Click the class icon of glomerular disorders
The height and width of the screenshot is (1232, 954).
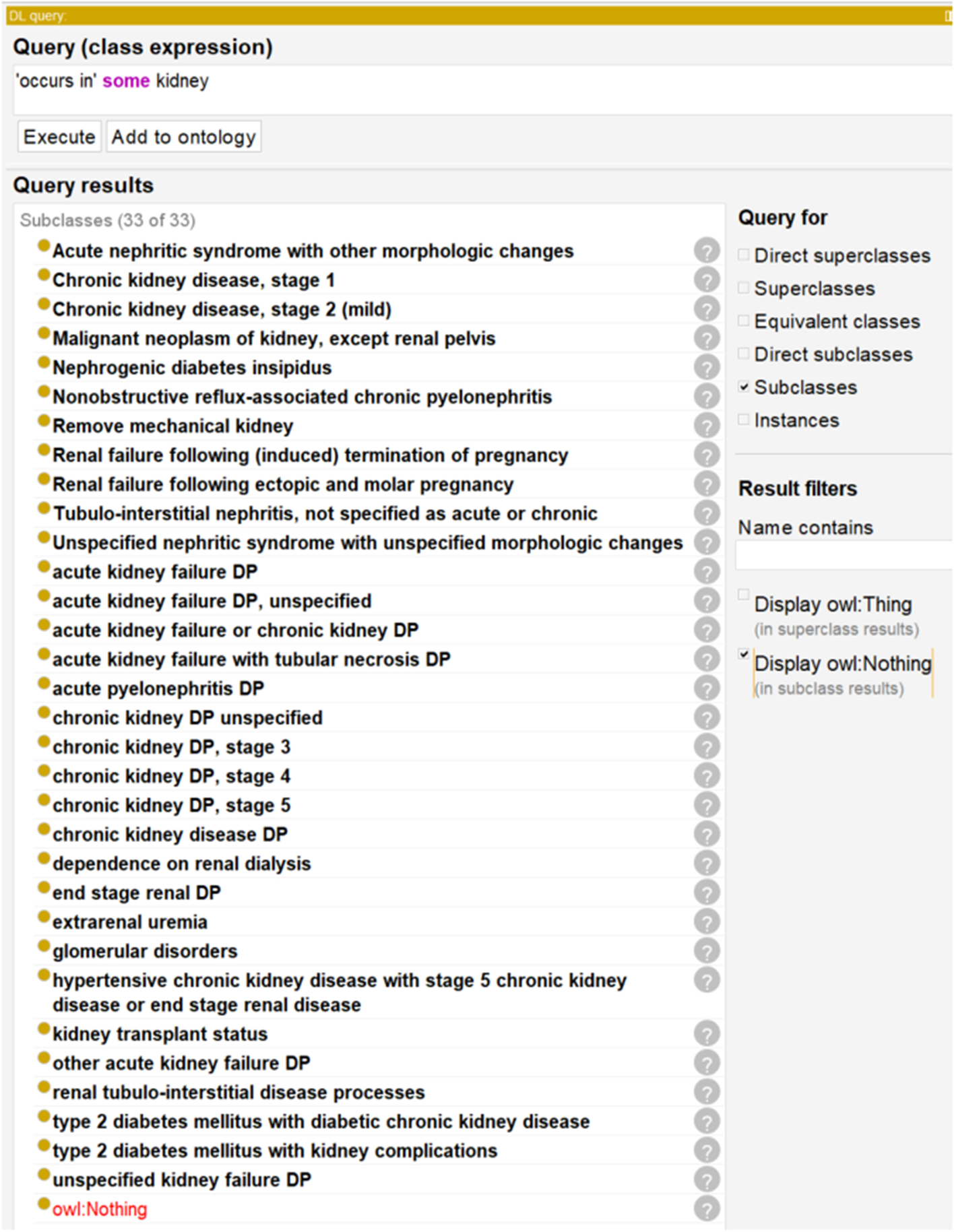tap(44, 946)
